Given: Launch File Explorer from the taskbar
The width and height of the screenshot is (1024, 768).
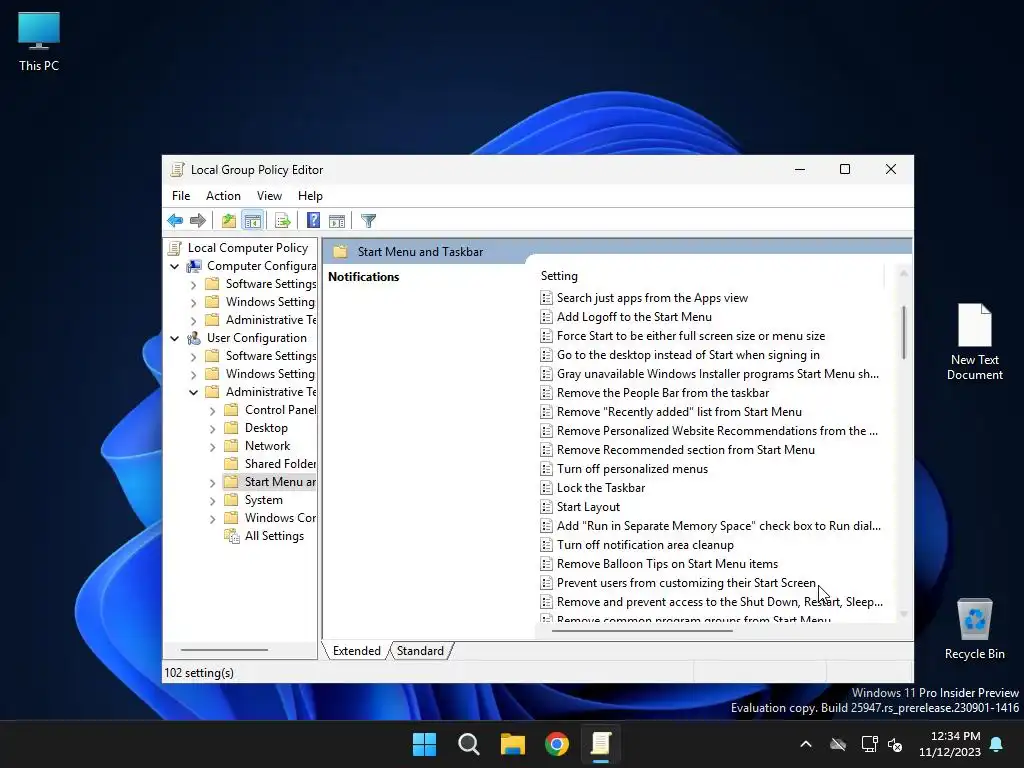Looking at the screenshot, I should (513, 744).
